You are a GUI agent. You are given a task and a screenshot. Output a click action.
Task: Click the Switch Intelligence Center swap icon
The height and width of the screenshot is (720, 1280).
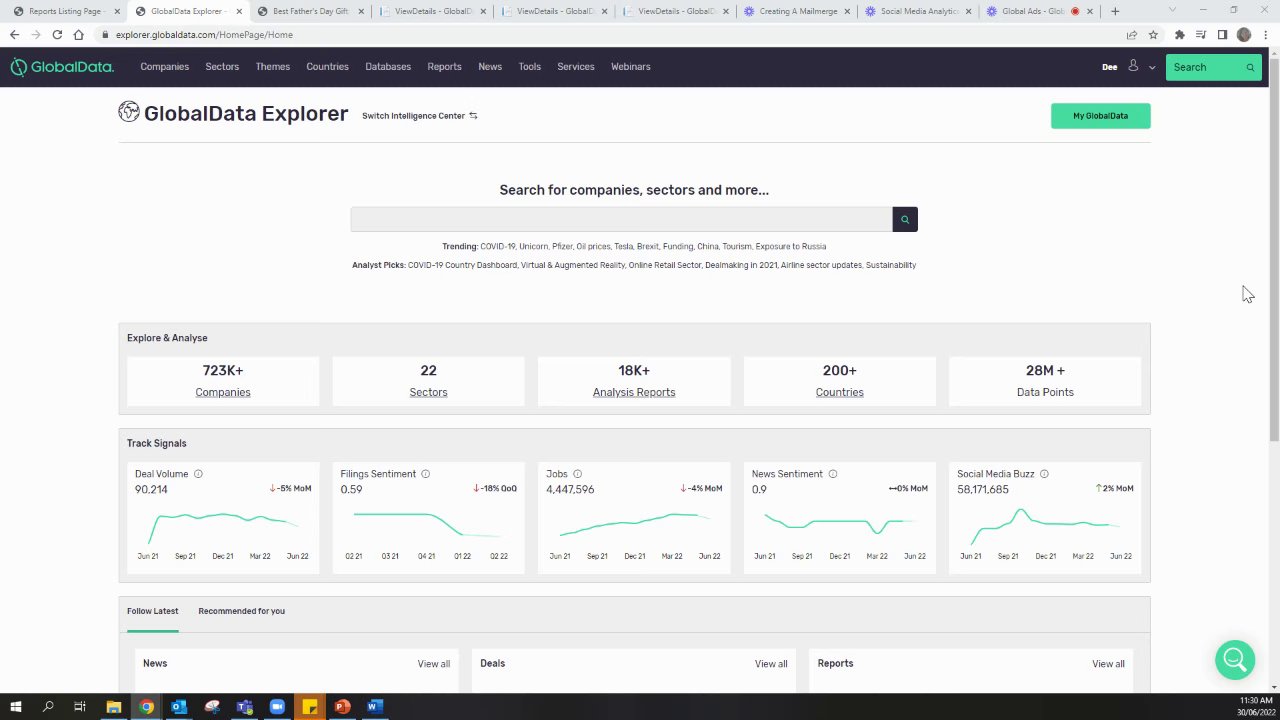(x=473, y=116)
